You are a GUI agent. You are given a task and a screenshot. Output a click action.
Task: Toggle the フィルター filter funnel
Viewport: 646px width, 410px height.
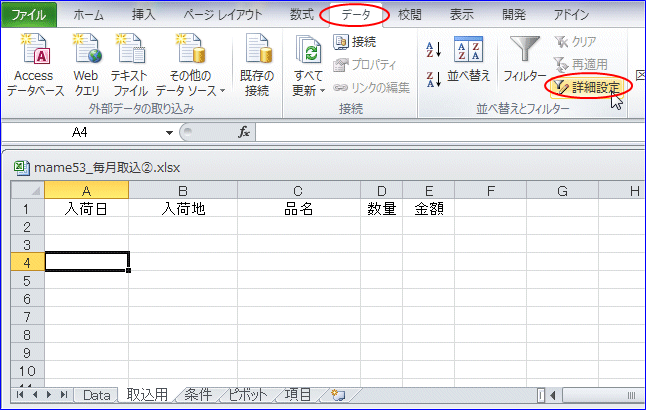coord(524,59)
